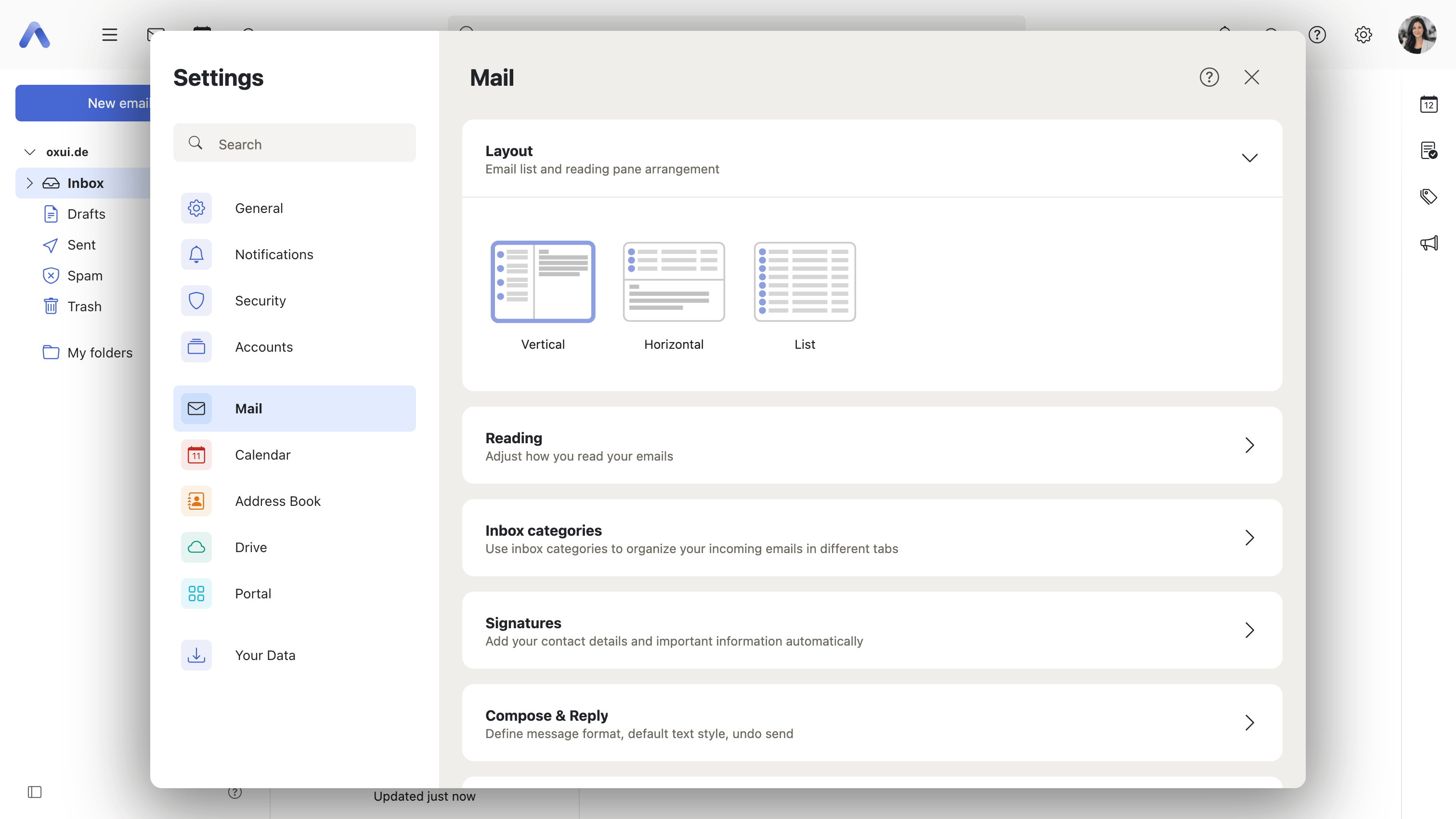This screenshot has height=819, width=1456.
Task: Open Notifications settings
Action: 295,254
